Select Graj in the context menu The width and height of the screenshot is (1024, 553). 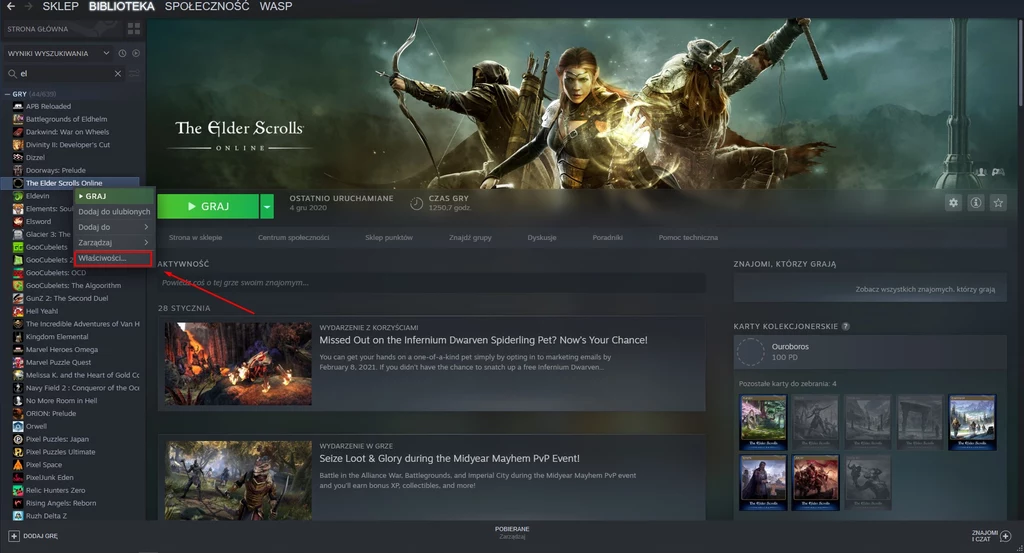pyautogui.click(x=114, y=196)
